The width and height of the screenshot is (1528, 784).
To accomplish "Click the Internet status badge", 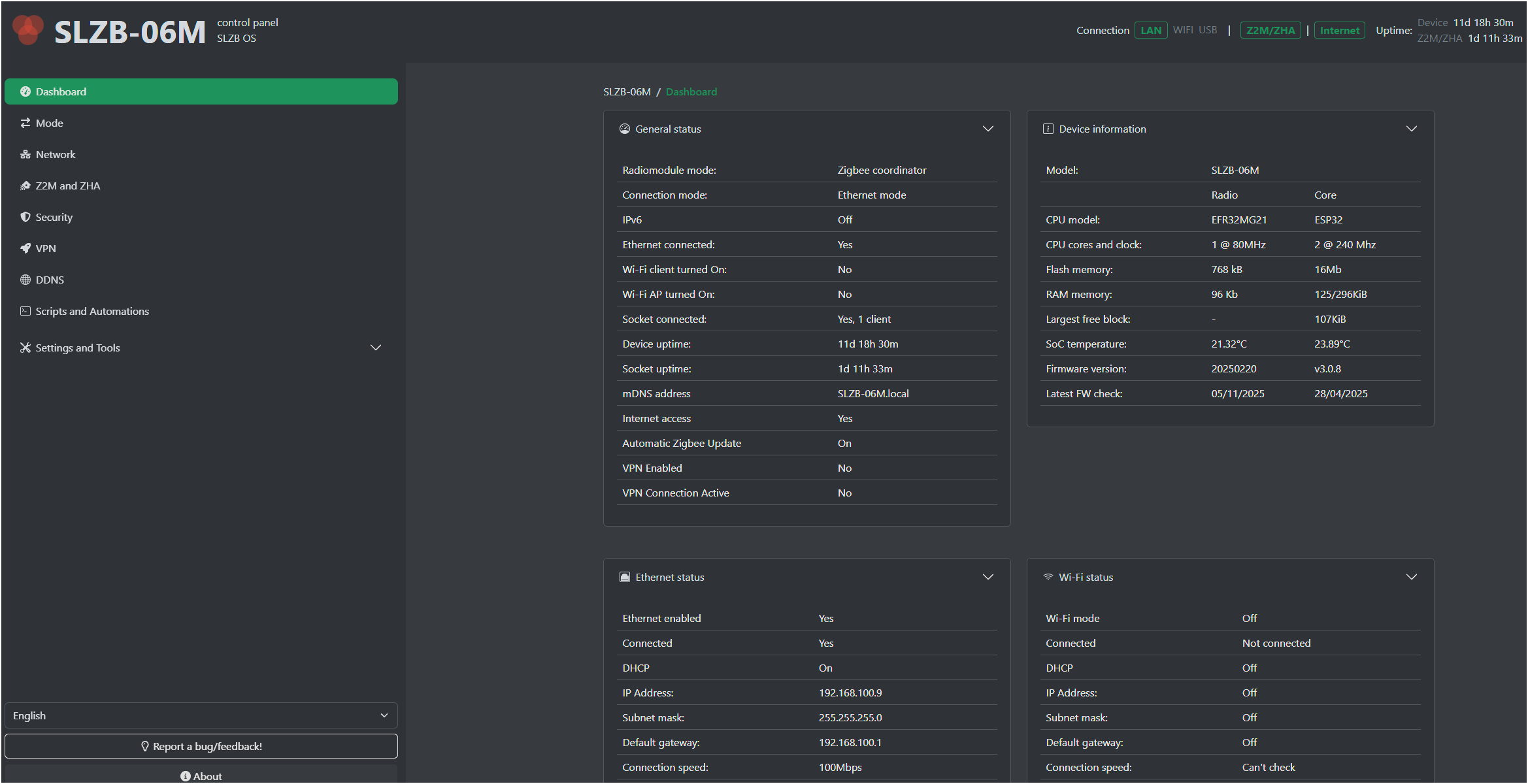I will pyautogui.click(x=1339, y=30).
